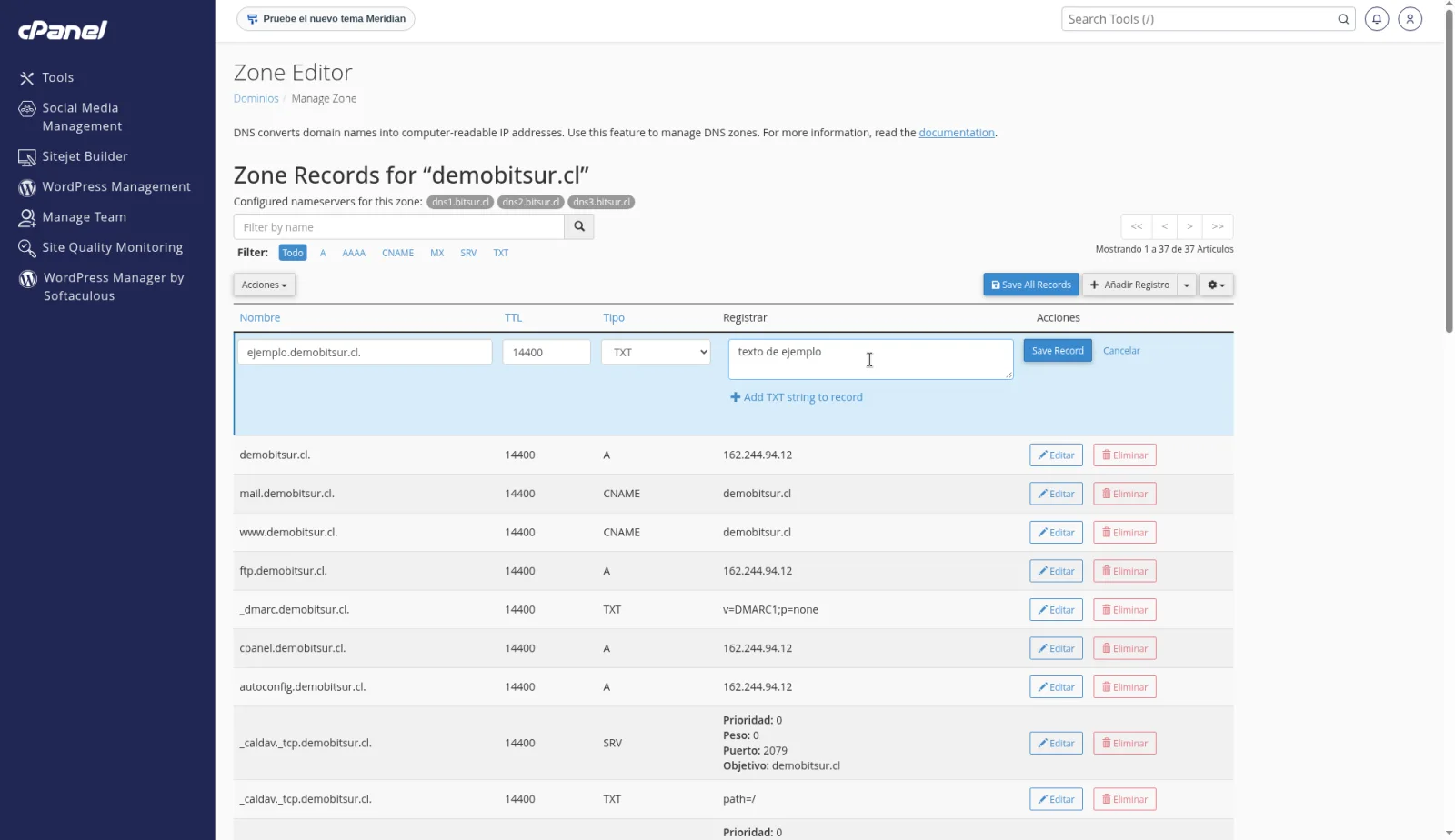Click the Search Tools input

pyautogui.click(x=1198, y=19)
